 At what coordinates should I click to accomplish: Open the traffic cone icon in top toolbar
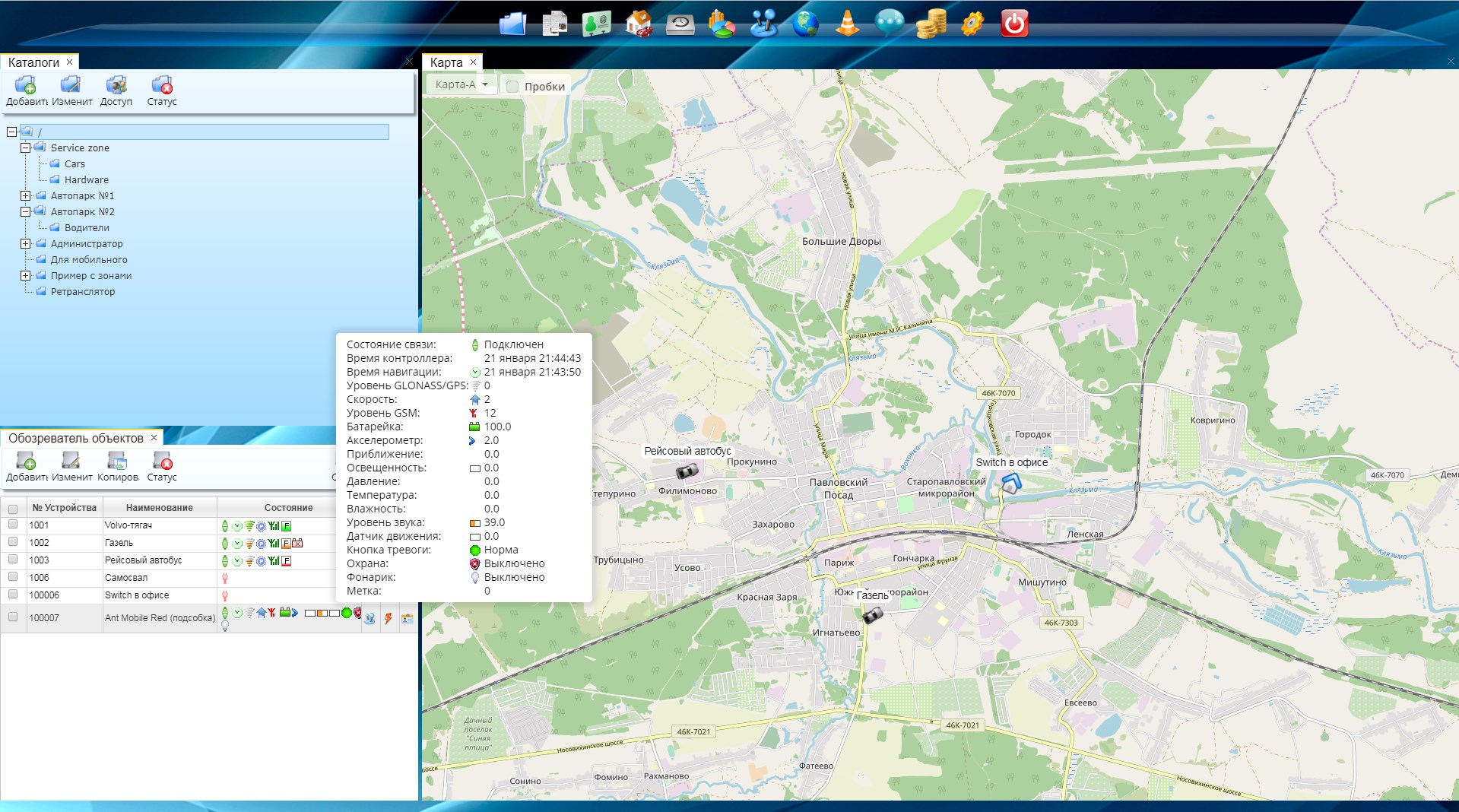click(x=847, y=24)
